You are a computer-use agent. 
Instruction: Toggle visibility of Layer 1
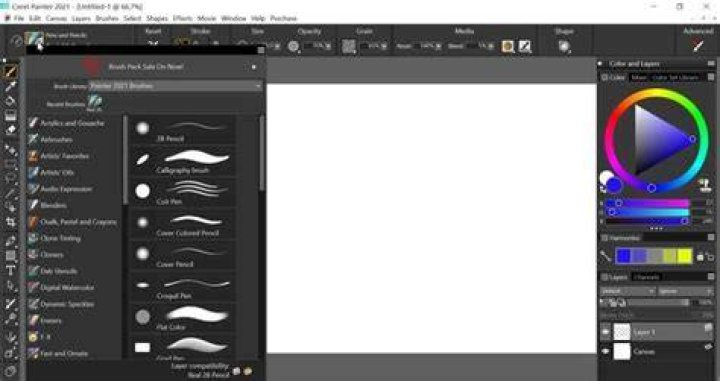pos(606,331)
